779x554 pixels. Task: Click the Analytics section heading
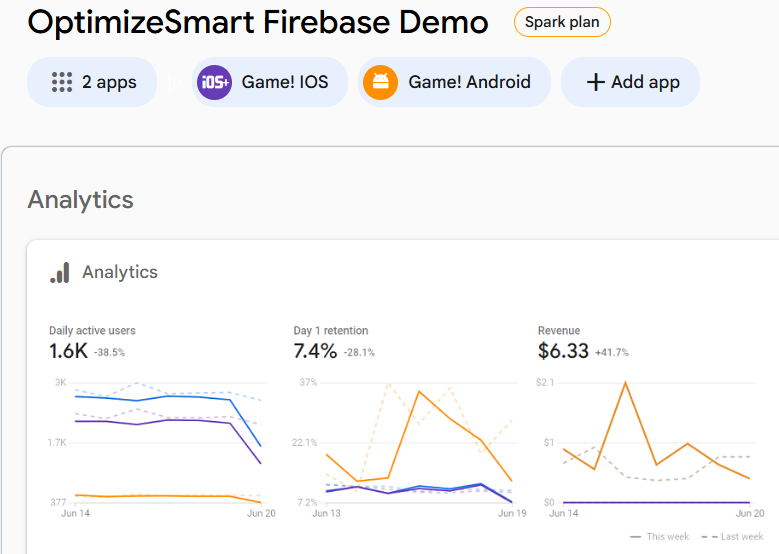[80, 200]
